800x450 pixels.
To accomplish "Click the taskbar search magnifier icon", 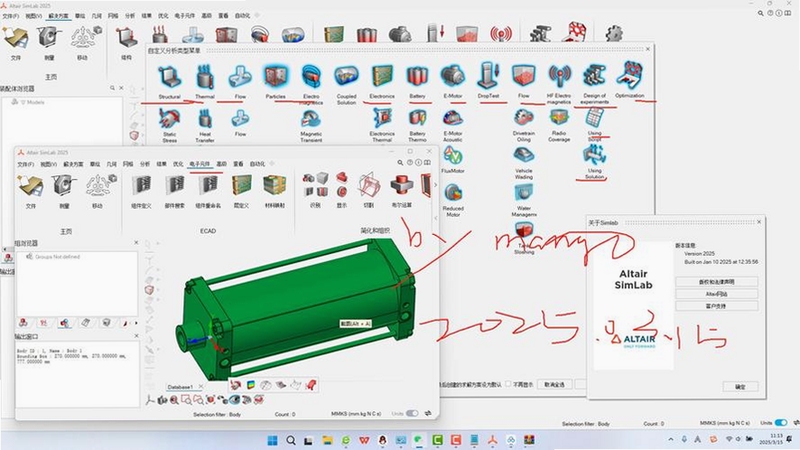I will click(x=291, y=440).
